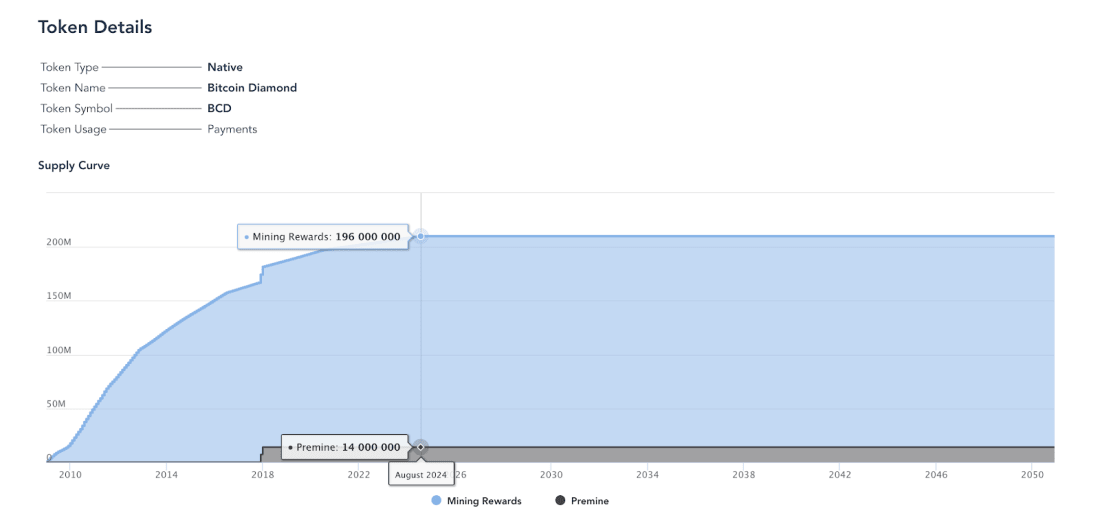1100x520 pixels.
Task: Click the dark Premine legend circle
Action: (560, 501)
